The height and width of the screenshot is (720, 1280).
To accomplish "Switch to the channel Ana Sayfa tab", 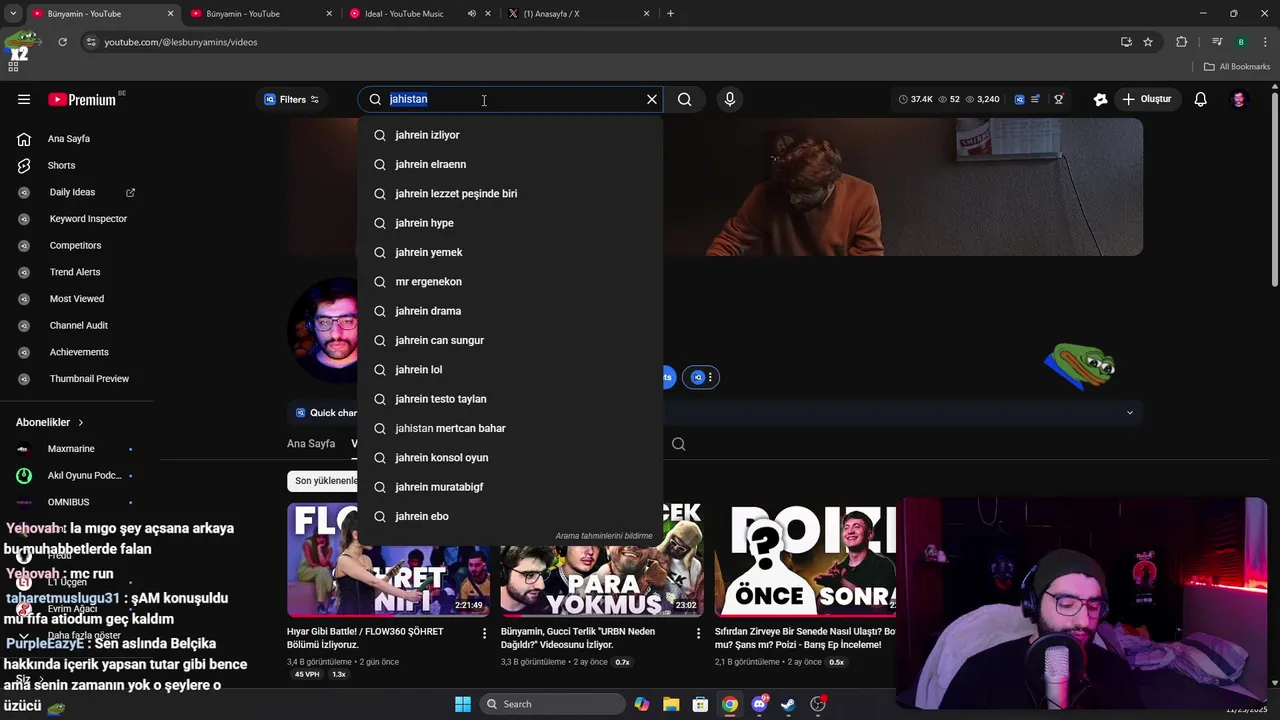I will (311, 444).
